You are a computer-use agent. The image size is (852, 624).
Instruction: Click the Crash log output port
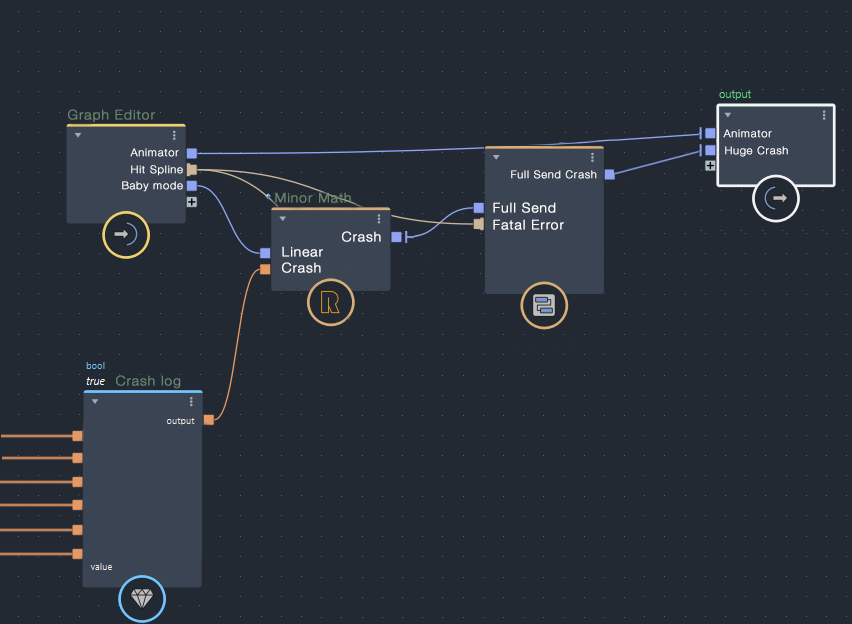[209, 420]
